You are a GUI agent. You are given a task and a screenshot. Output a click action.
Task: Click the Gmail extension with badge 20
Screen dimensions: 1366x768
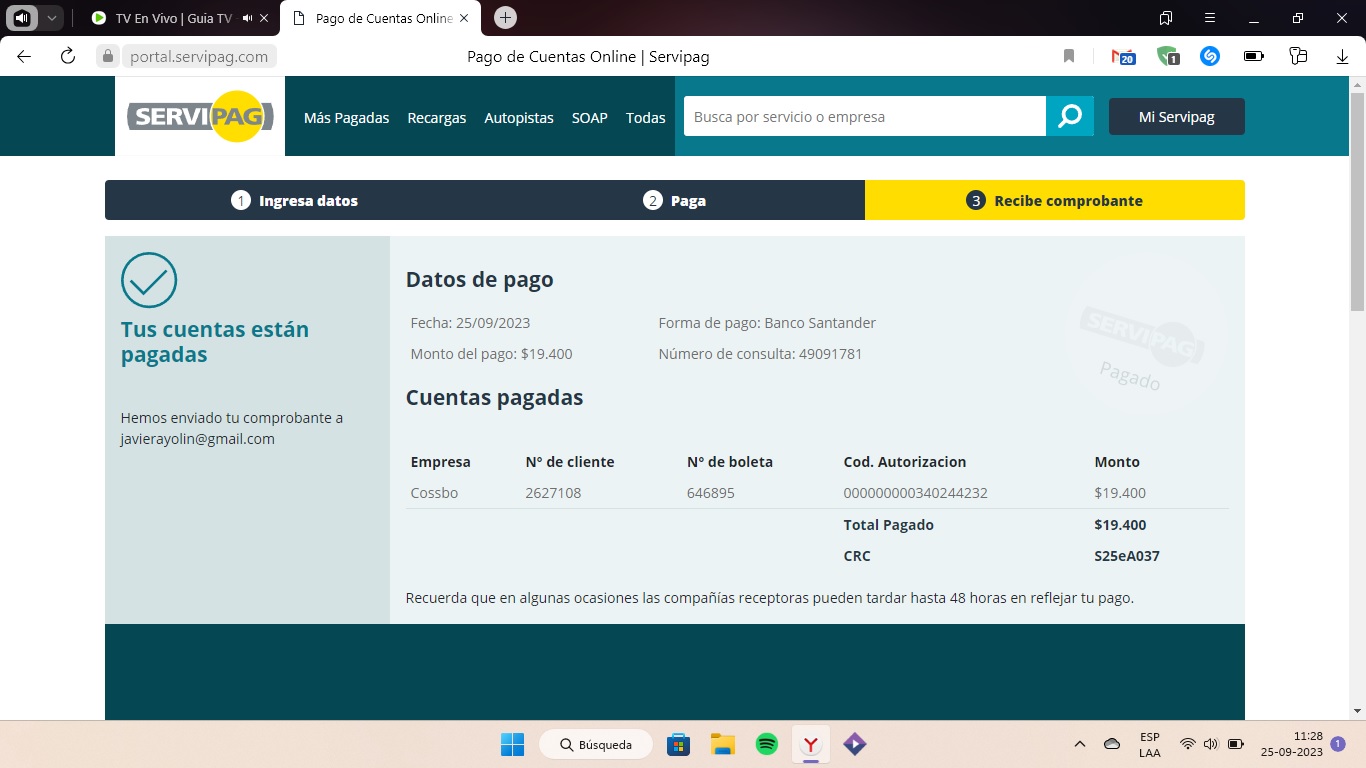(1124, 57)
